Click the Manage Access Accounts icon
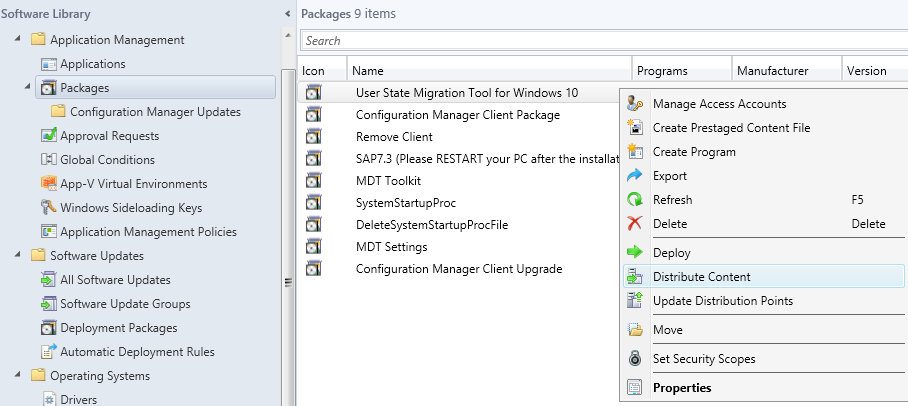The height and width of the screenshot is (406, 908). pos(635,104)
